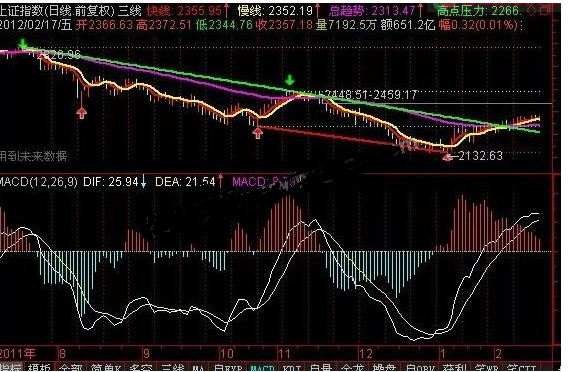
Task: Click month 12 on the time axis
Action: 366,354
